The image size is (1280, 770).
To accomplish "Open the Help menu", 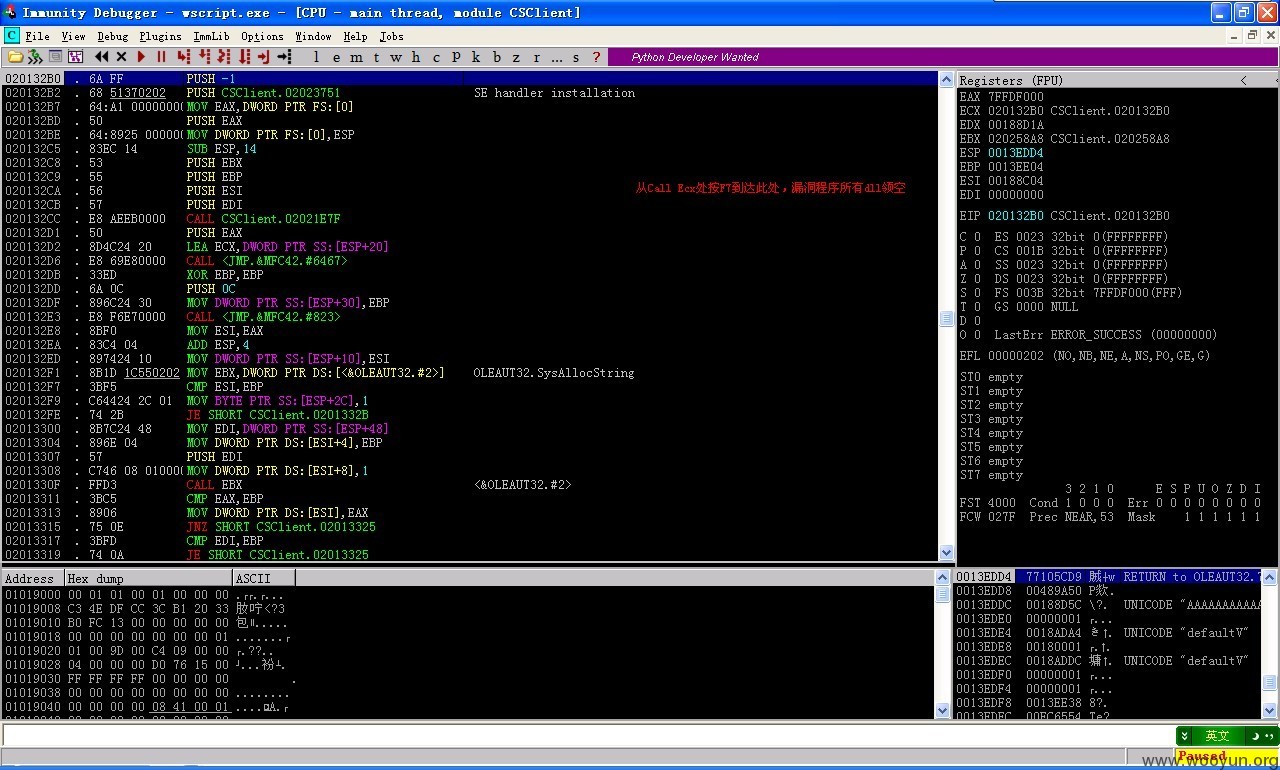I will point(355,36).
